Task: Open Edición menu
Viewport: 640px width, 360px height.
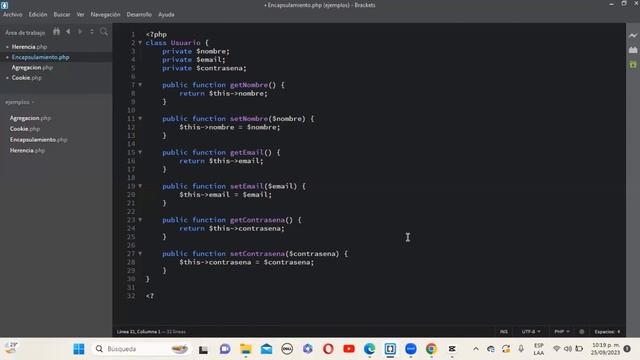Action: point(38,14)
